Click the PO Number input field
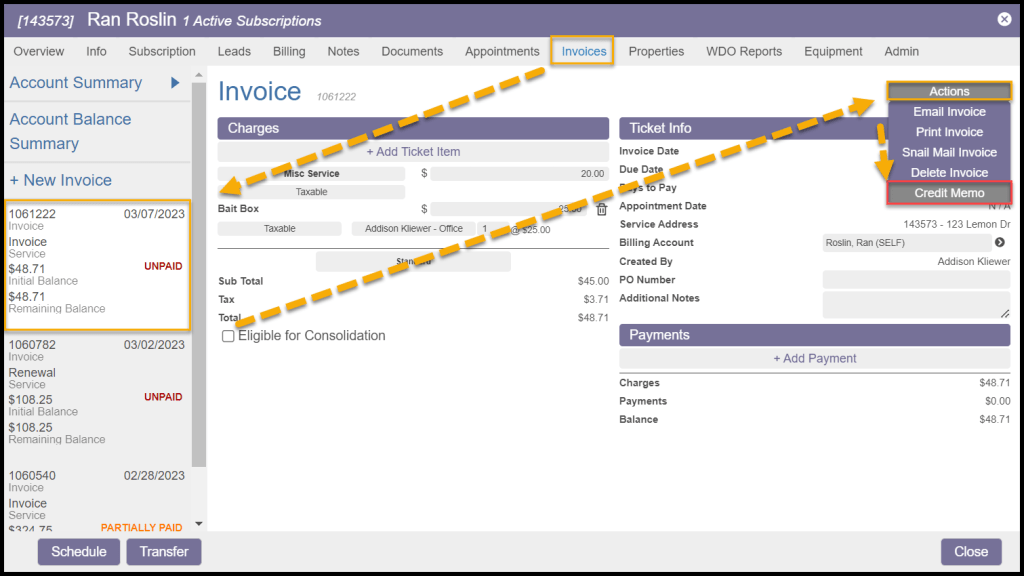Screen dimensions: 1024x576 (x=915, y=280)
